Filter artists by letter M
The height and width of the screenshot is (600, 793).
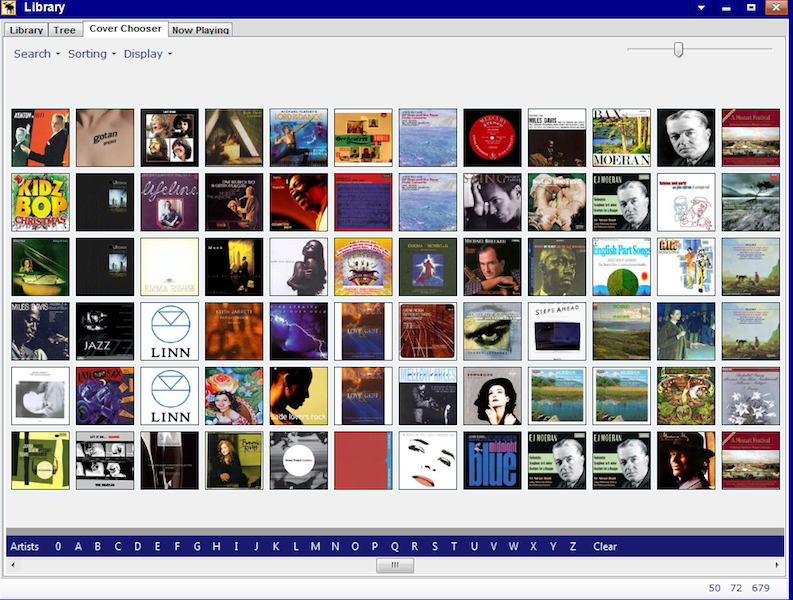316,546
